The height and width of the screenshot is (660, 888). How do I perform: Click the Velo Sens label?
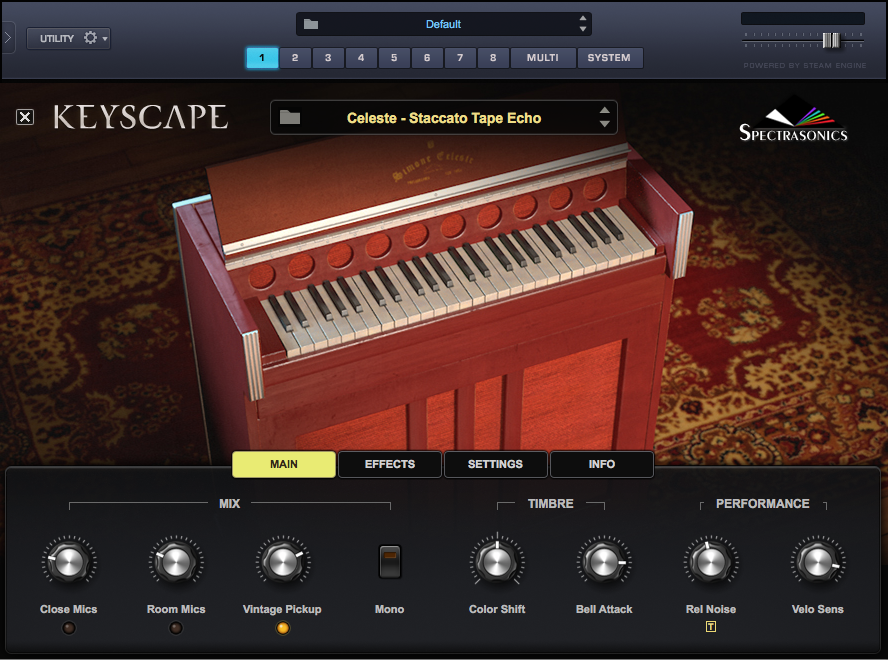point(818,609)
